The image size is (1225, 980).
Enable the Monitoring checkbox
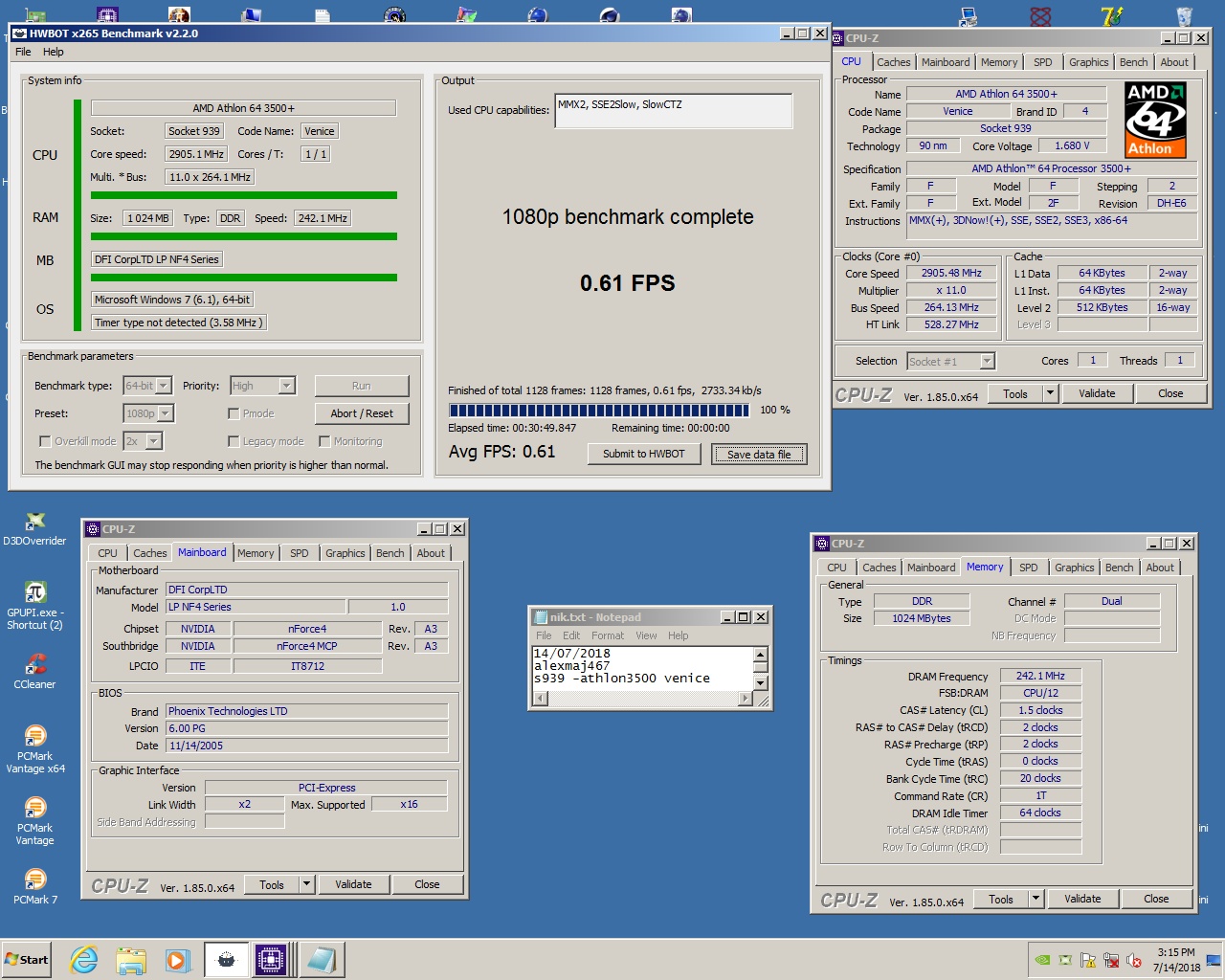324,441
